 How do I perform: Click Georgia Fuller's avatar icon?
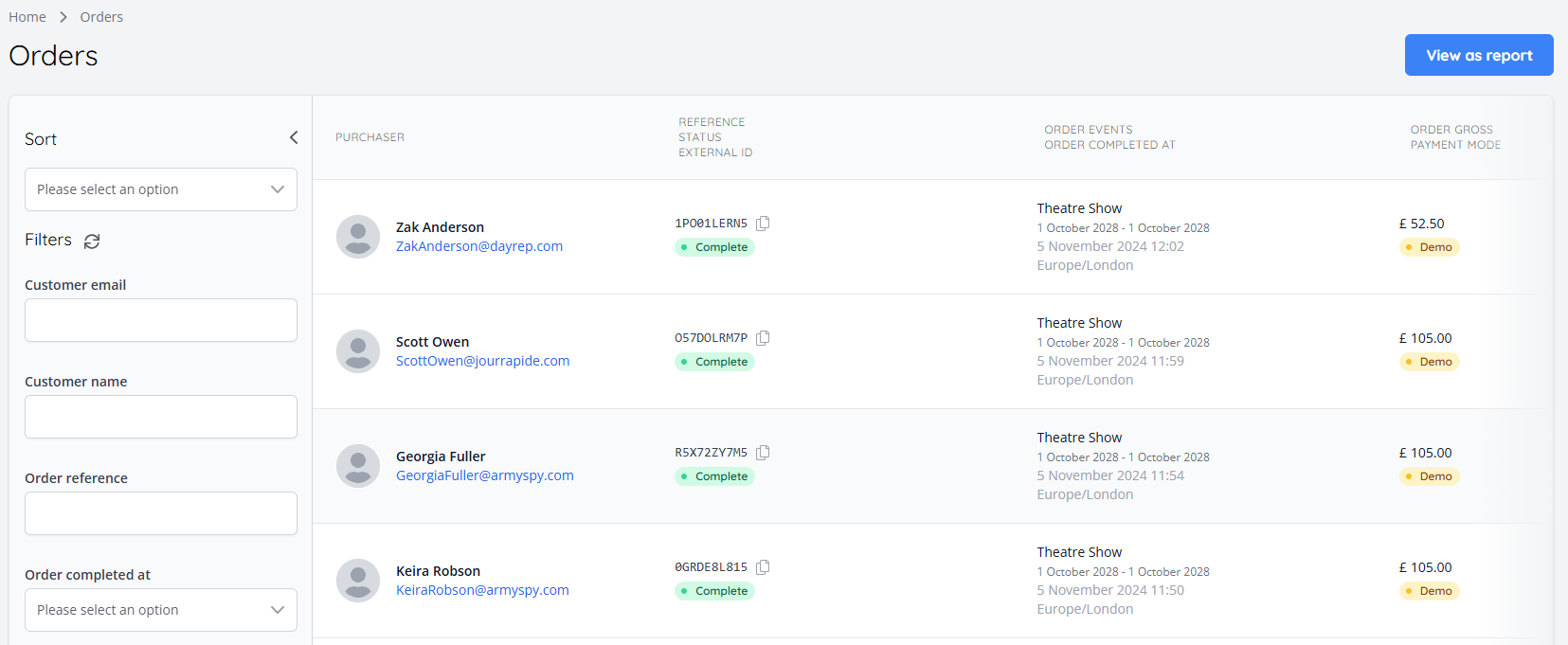[358, 466]
